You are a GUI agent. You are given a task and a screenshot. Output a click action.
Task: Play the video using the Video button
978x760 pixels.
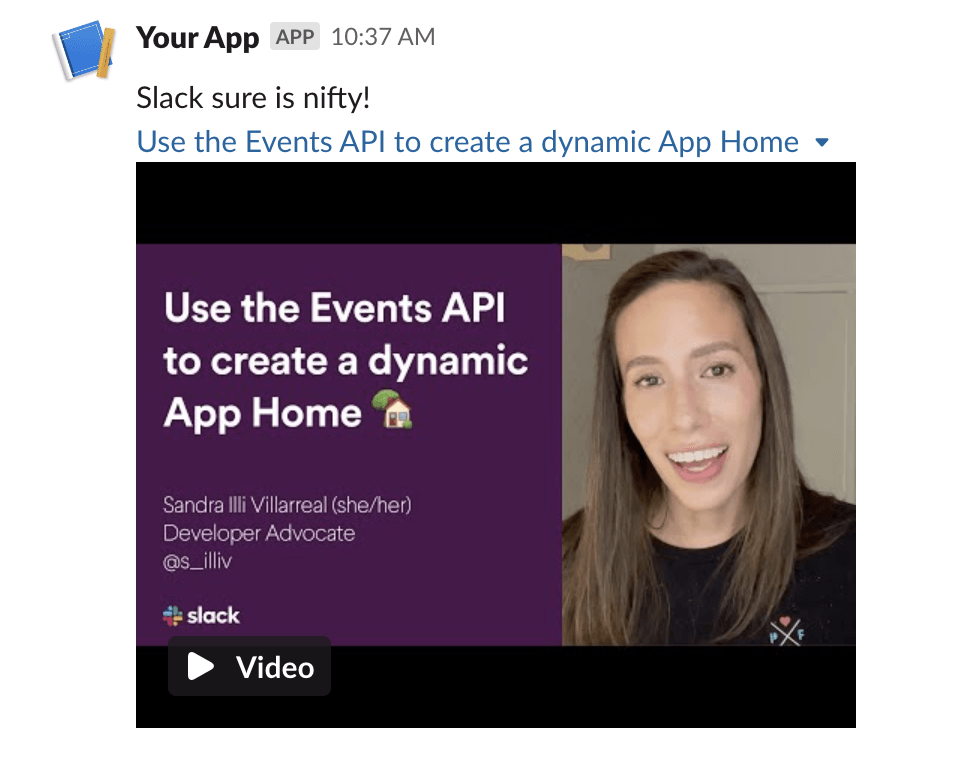point(248,665)
